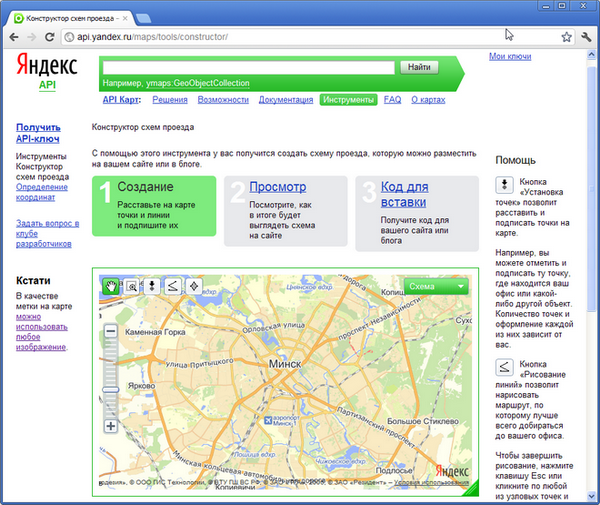Click the Минск city label on map
600x505 pixels.
[285, 364]
